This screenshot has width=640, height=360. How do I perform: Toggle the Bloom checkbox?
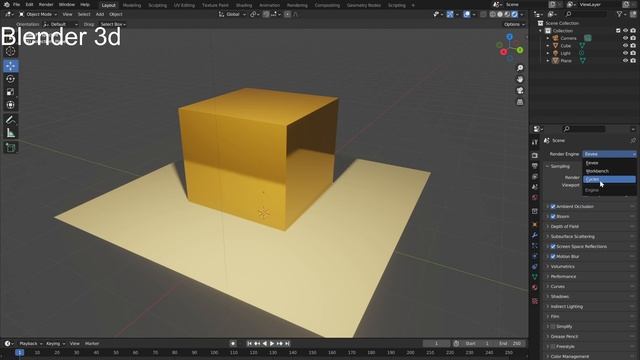coord(553,216)
